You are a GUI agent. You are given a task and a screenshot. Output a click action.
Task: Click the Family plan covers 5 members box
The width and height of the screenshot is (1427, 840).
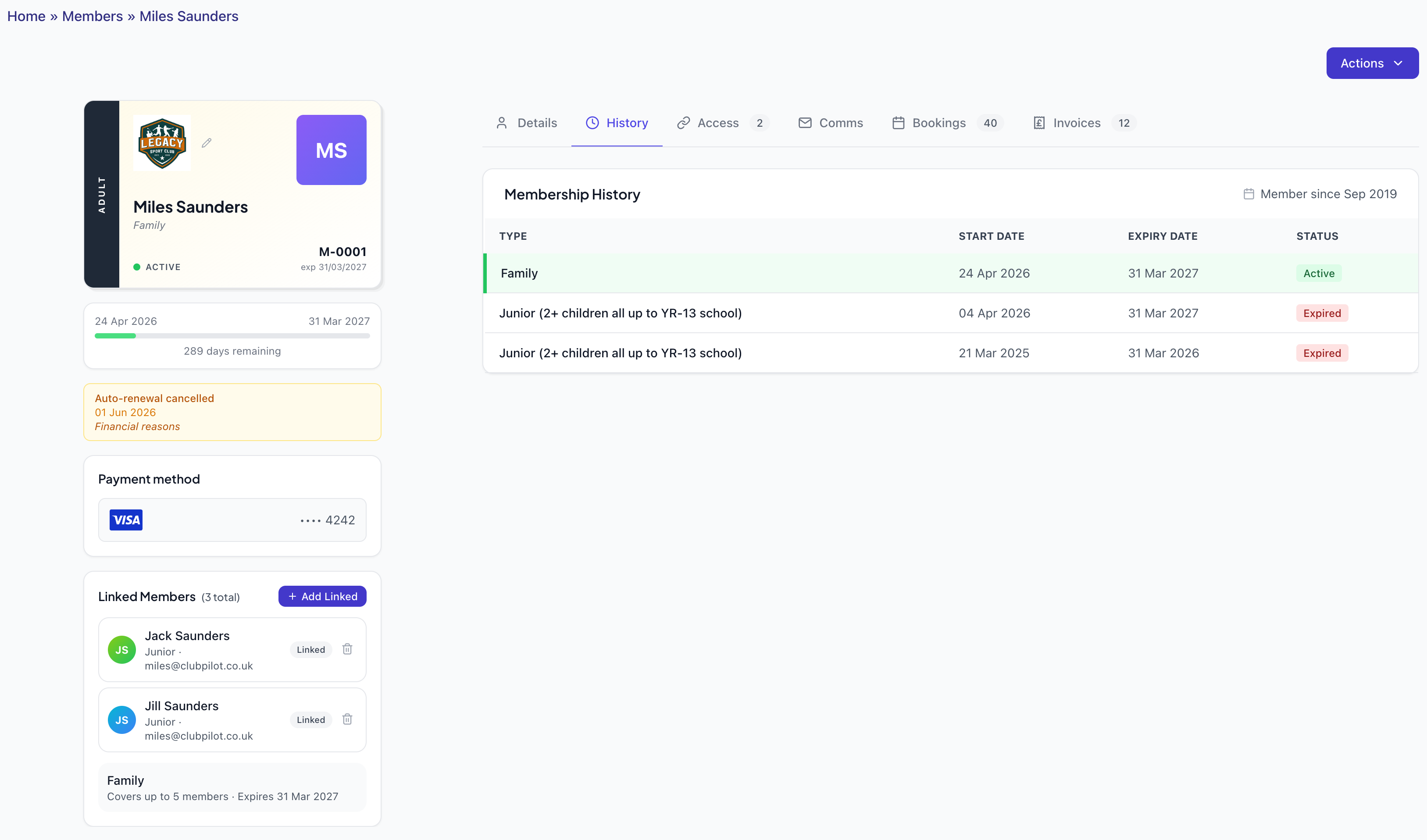tap(232, 788)
